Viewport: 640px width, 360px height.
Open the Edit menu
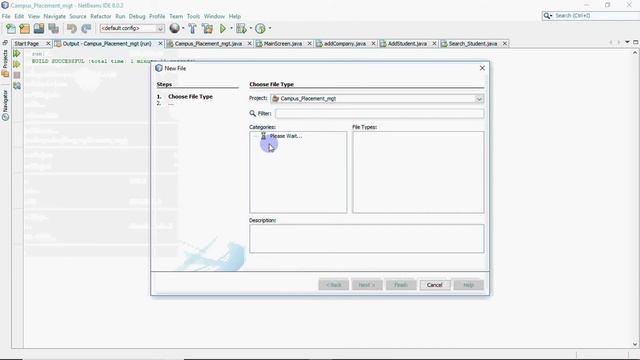coord(19,16)
